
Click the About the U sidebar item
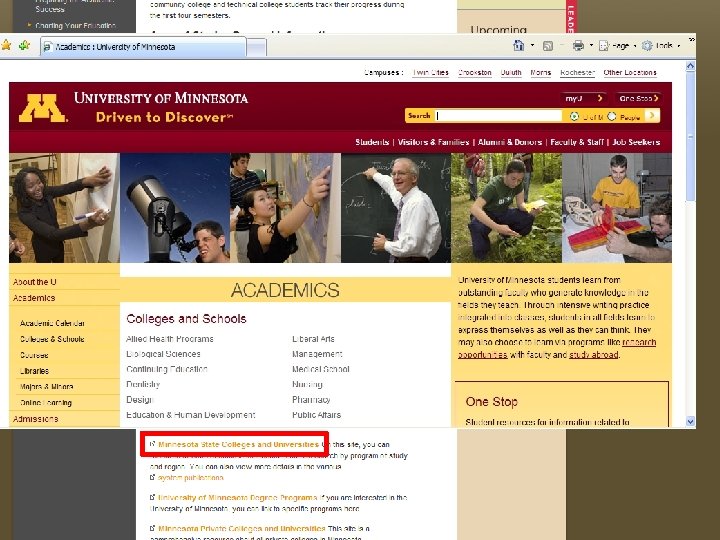[x=35, y=282]
